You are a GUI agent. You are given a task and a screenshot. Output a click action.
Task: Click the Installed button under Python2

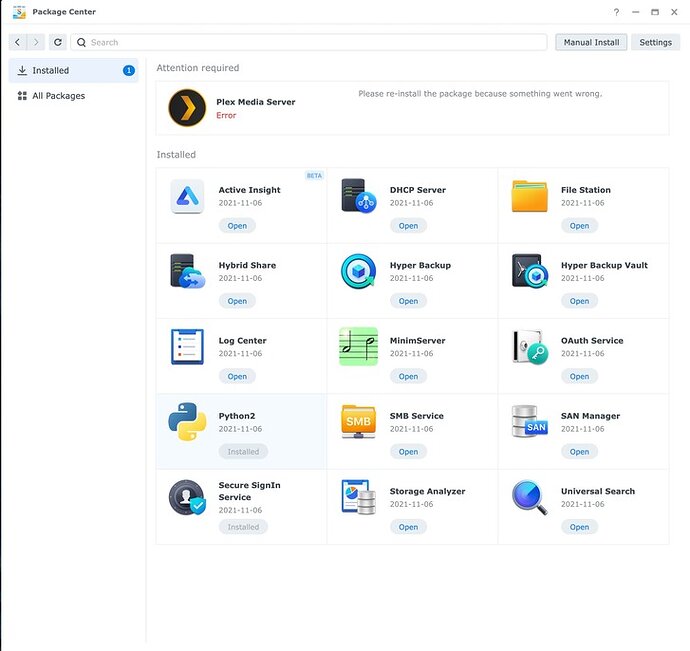tap(243, 452)
